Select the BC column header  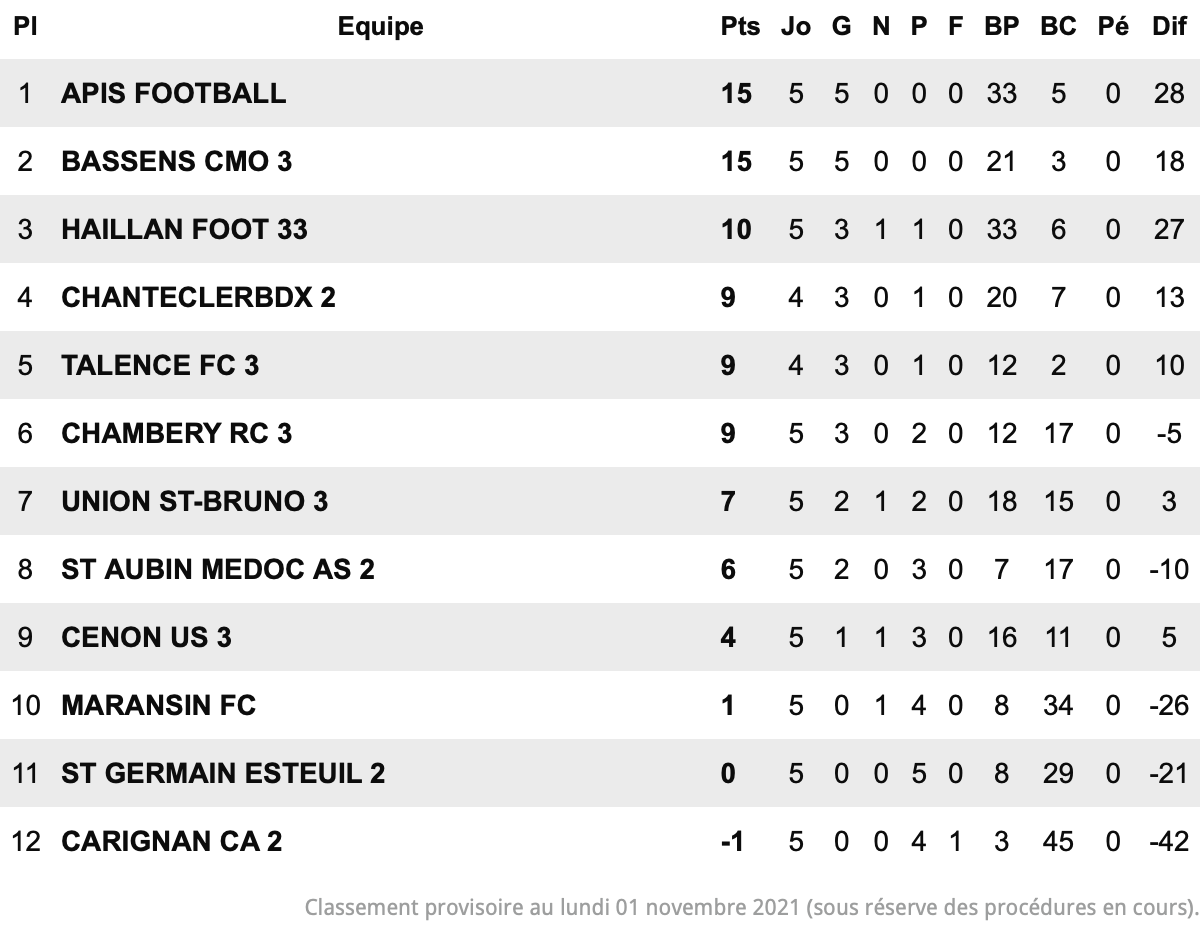point(1058,27)
